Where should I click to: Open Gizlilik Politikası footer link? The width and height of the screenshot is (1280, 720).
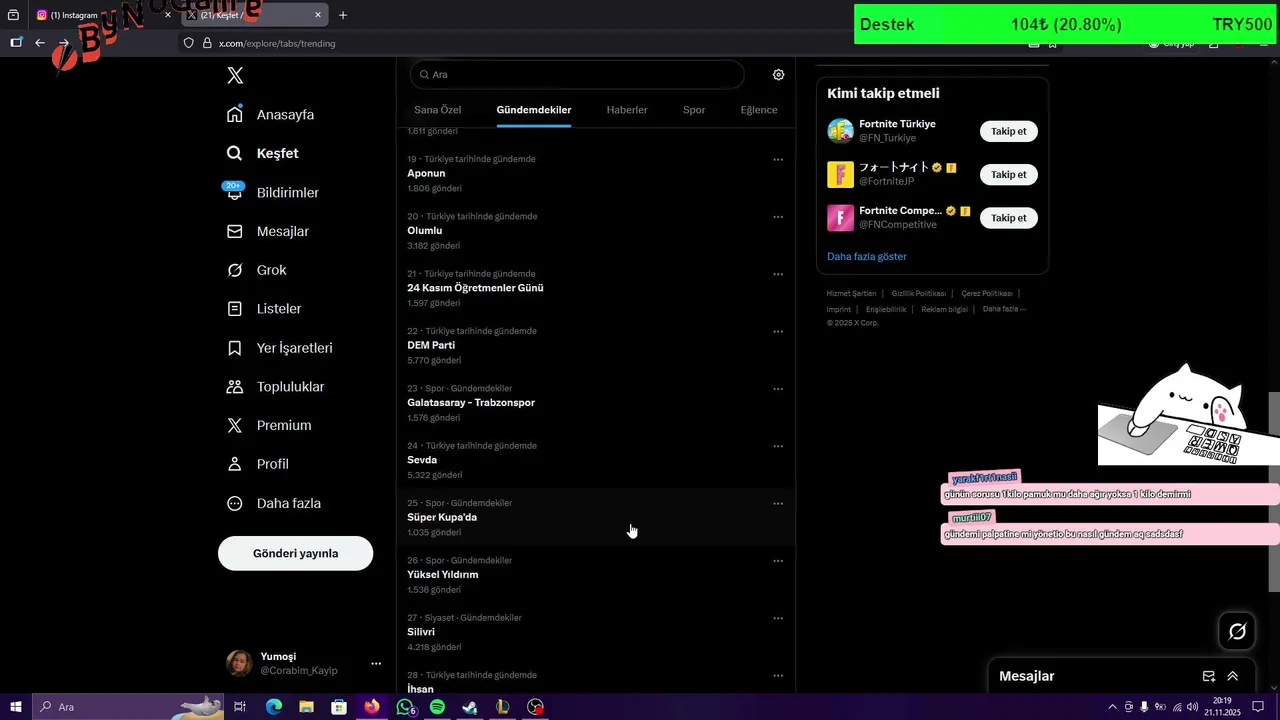pos(919,294)
